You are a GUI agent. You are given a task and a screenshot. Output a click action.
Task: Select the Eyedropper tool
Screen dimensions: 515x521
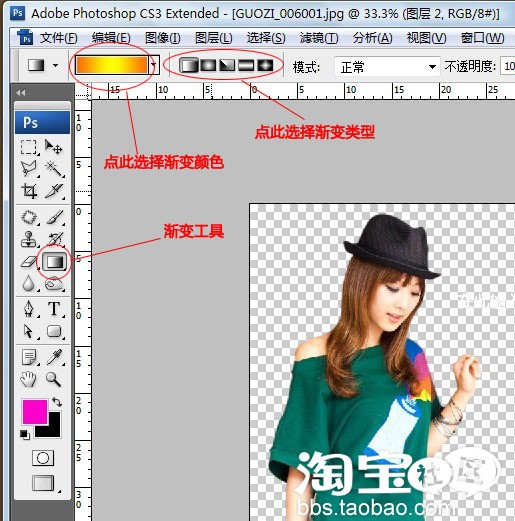(54, 357)
